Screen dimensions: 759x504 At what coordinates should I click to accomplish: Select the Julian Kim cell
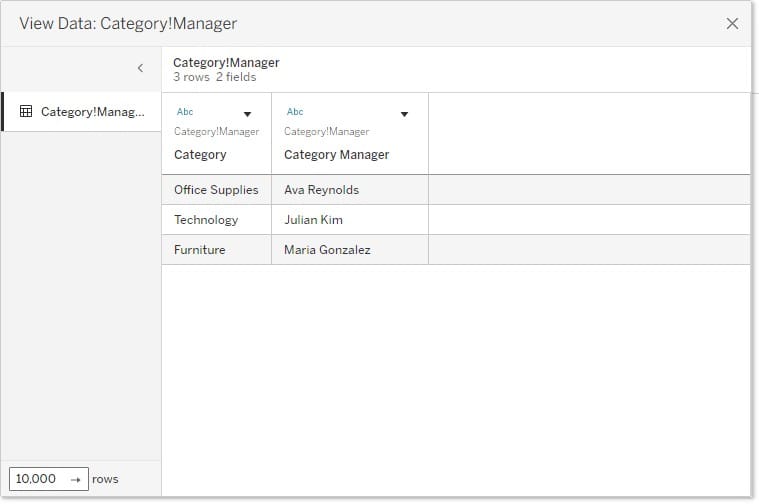pyautogui.click(x=314, y=220)
